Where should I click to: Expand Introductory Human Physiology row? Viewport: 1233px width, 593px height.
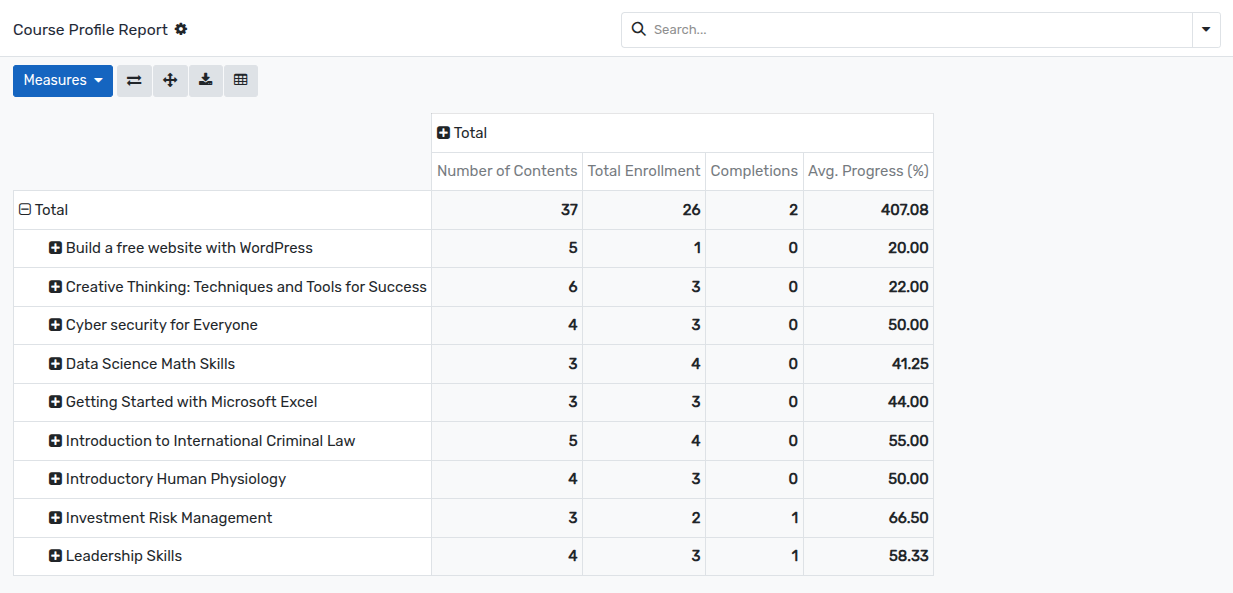(x=167, y=479)
